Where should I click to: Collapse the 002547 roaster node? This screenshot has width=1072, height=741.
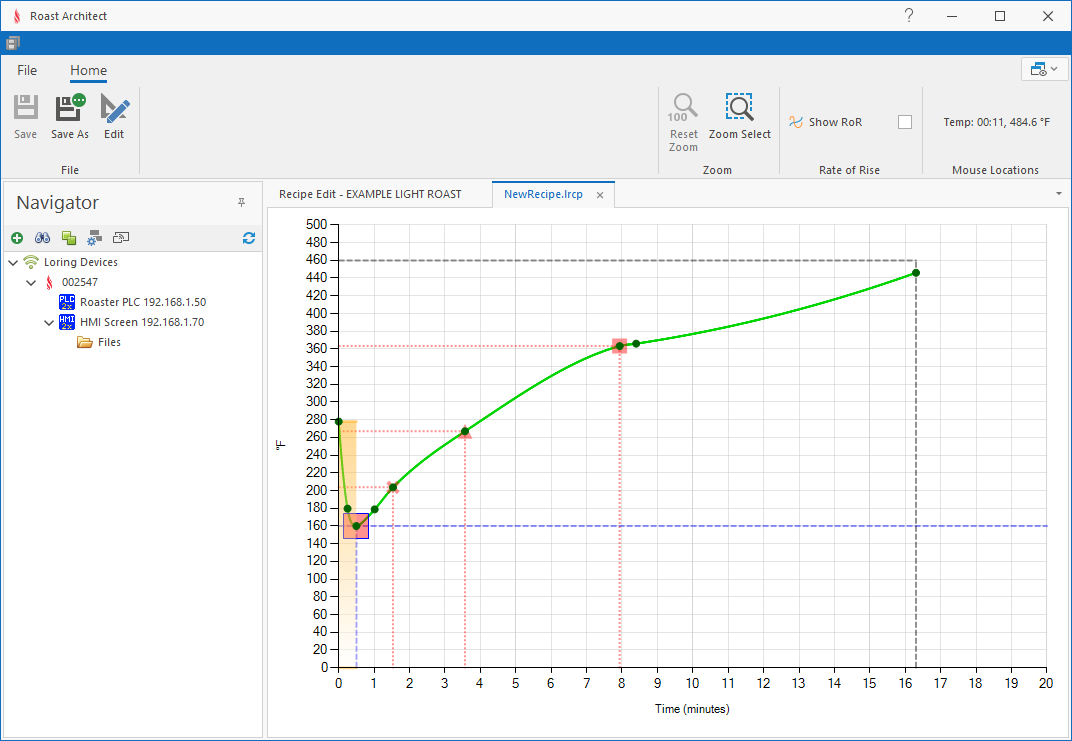coord(31,283)
